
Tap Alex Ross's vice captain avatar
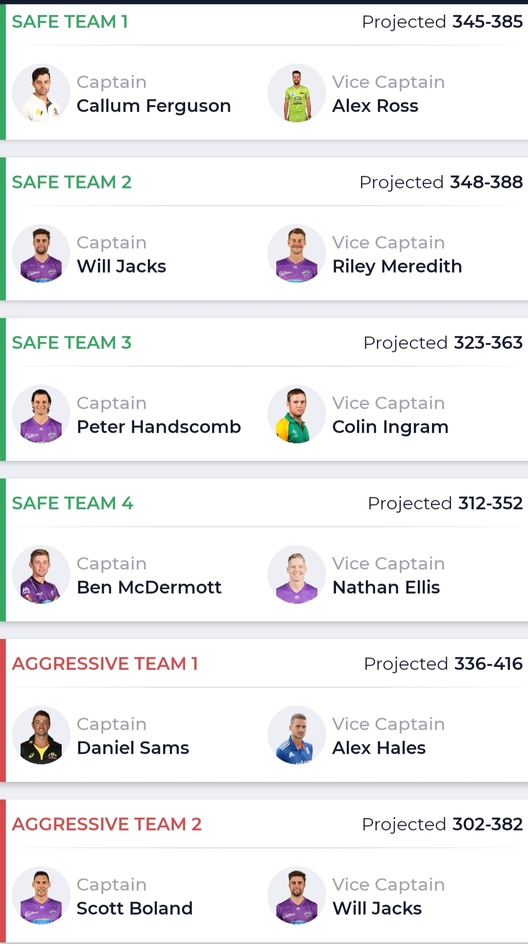pyautogui.click(x=297, y=94)
